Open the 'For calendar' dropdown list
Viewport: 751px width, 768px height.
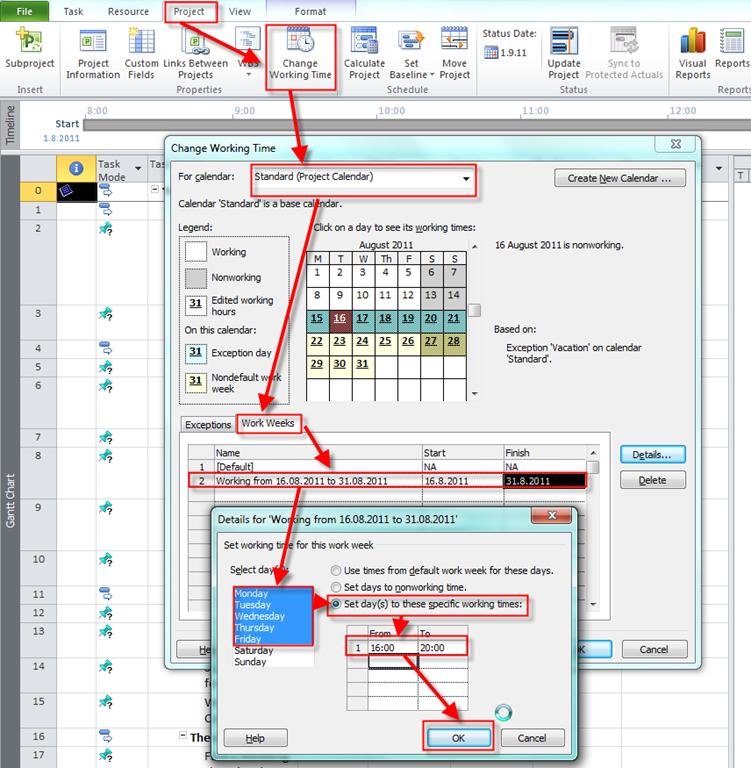pyautogui.click(x=465, y=180)
